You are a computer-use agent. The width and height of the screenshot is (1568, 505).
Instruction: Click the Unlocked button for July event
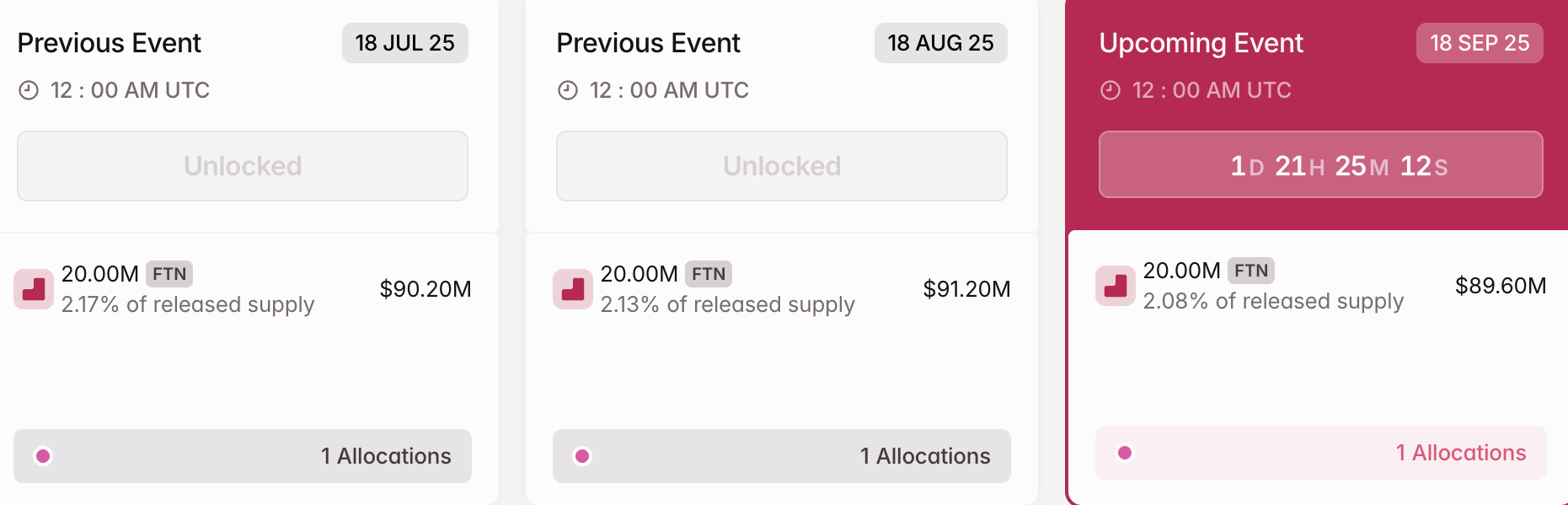pyautogui.click(x=243, y=166)
